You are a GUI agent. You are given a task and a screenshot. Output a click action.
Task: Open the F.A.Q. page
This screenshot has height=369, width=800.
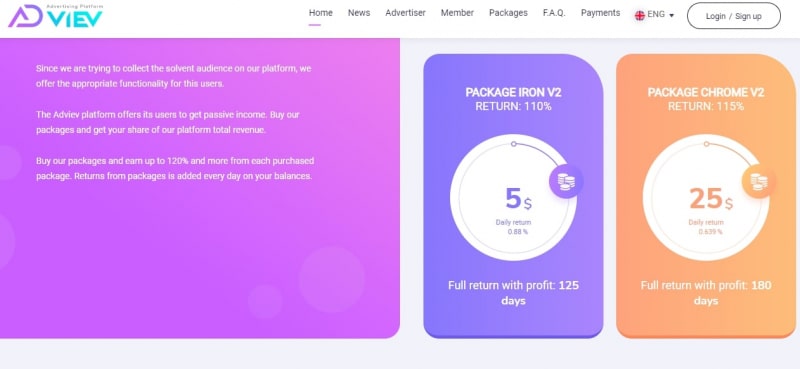554,13
